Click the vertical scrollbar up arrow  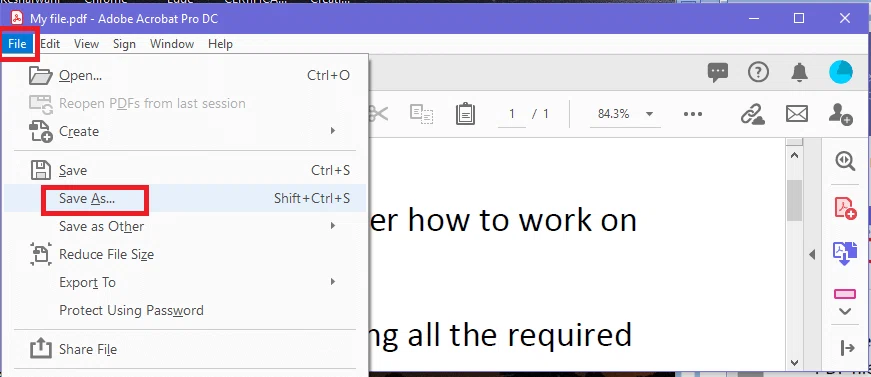coord(794,156)
